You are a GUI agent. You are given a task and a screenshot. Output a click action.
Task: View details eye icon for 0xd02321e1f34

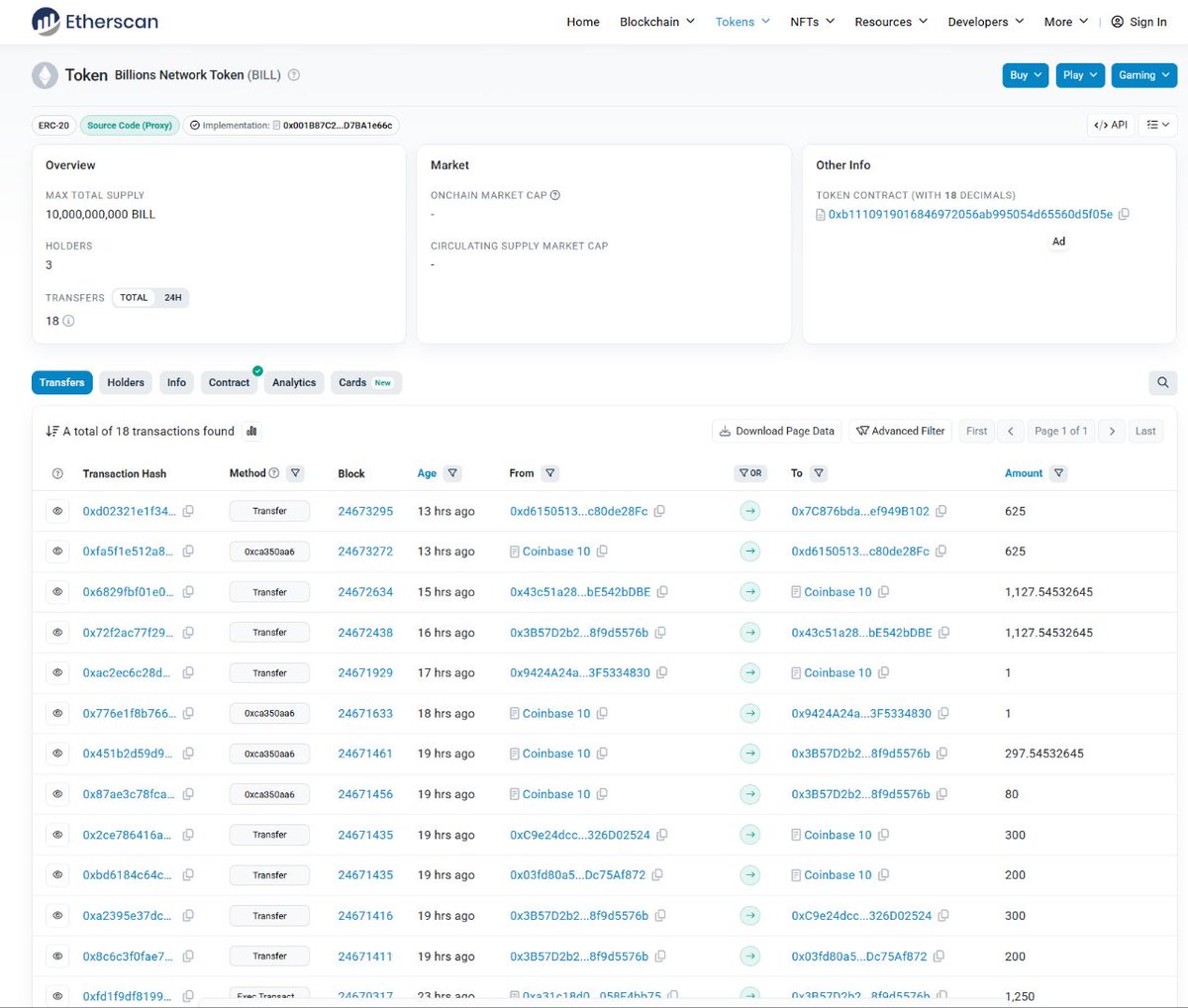pyautogui.click(x=57, y=511)
